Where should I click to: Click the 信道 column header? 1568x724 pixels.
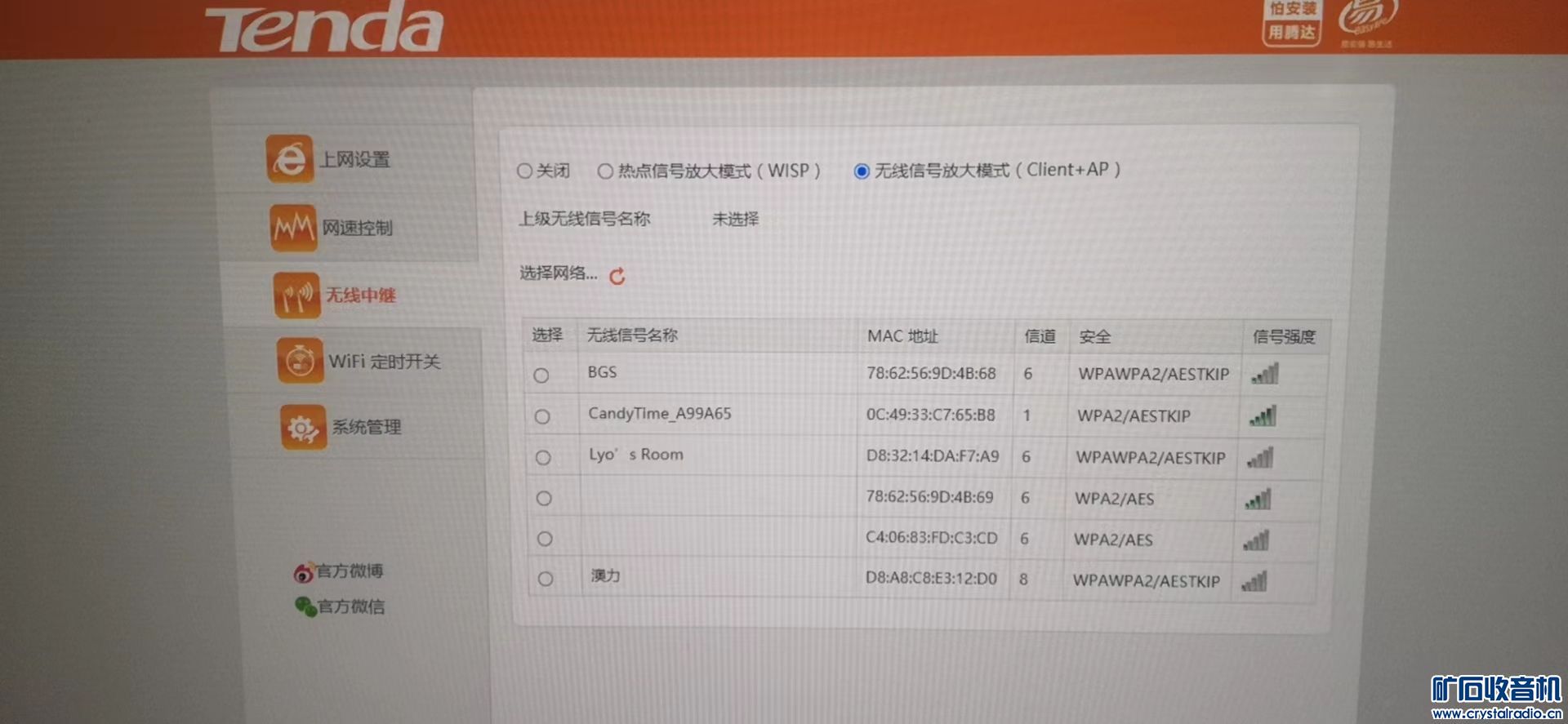point(1040,336)
